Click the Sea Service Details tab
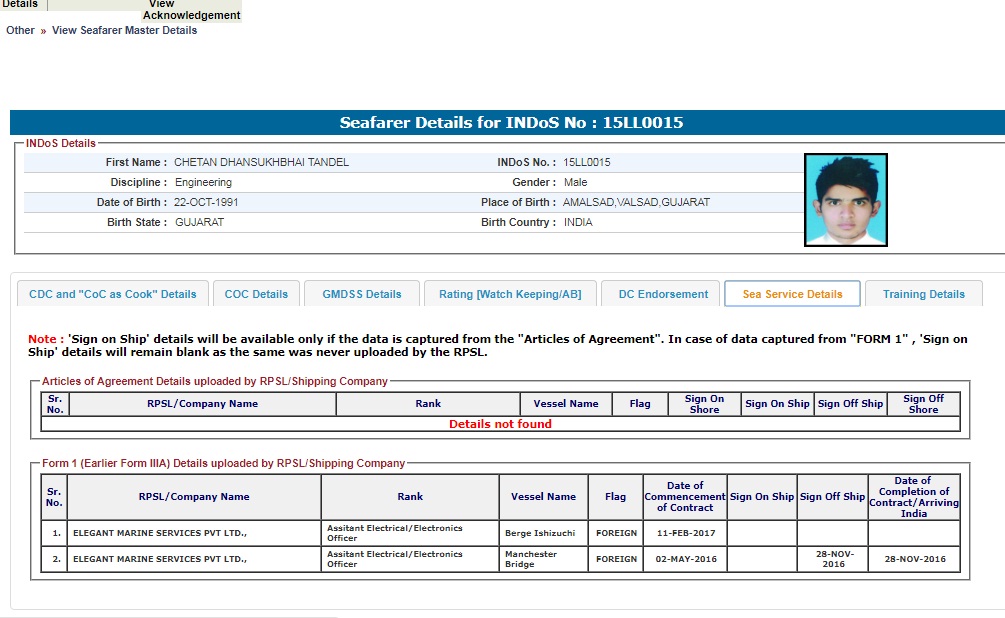This screenshot has width=1005, height=618. tap(792, 294)
